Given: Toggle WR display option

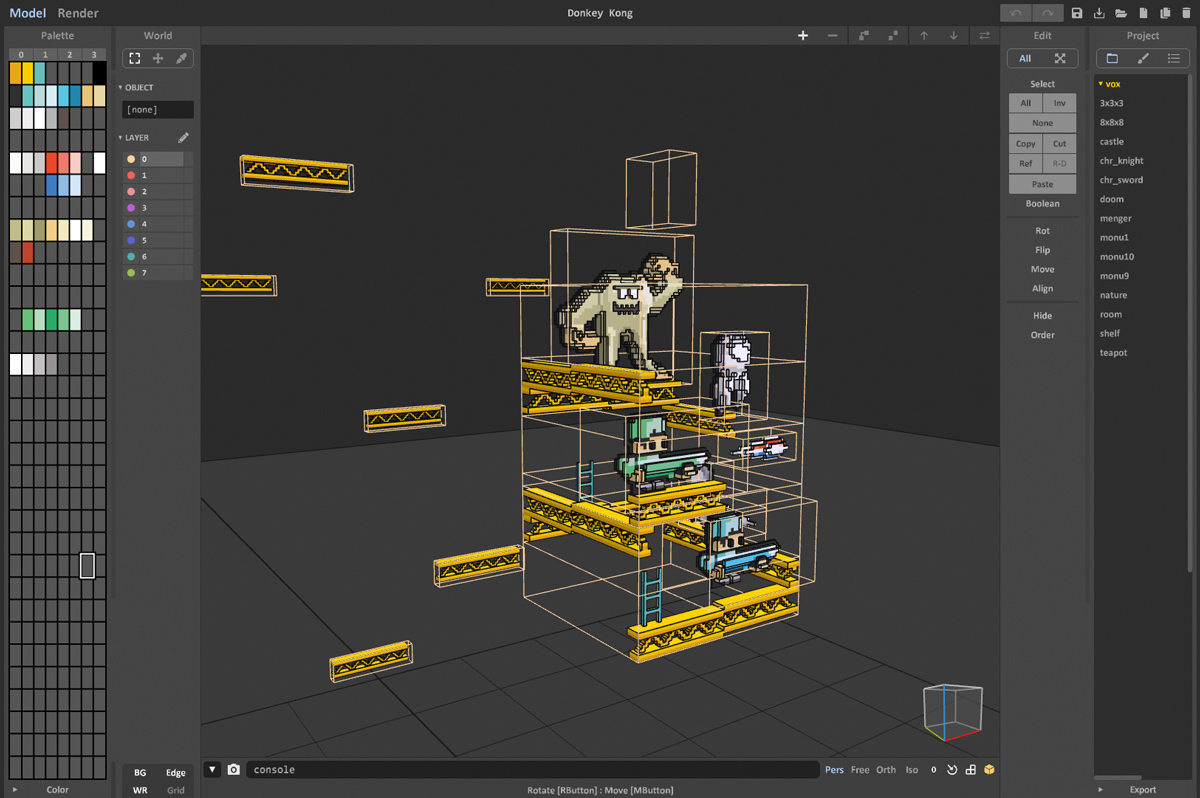Looking at the screenshot, I should (x=140, y=790).
